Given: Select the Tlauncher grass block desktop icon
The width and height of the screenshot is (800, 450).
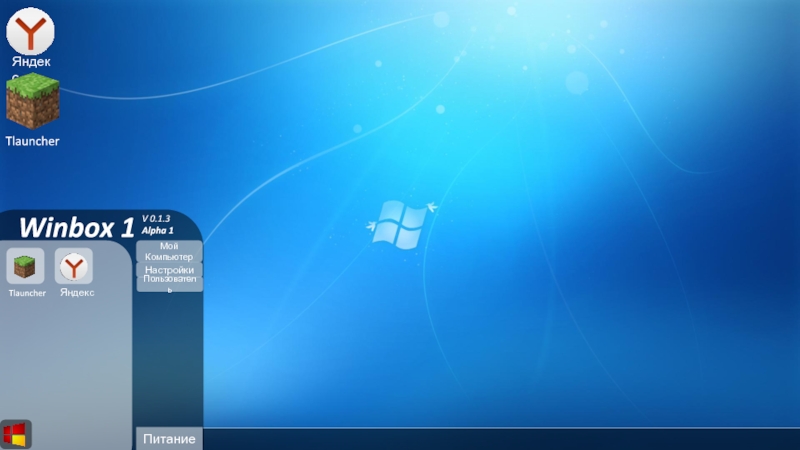Looking at the screenshot, I should point(33,102).
